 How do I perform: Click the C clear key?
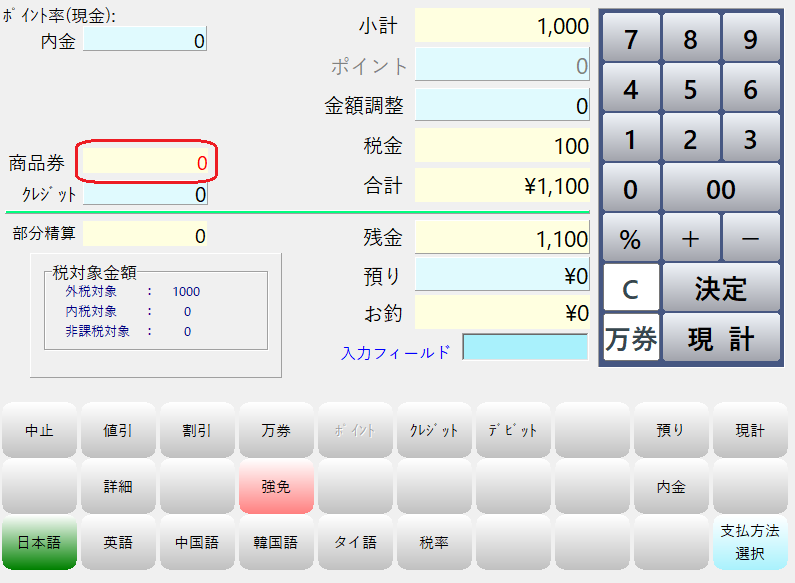click(630, 289)
